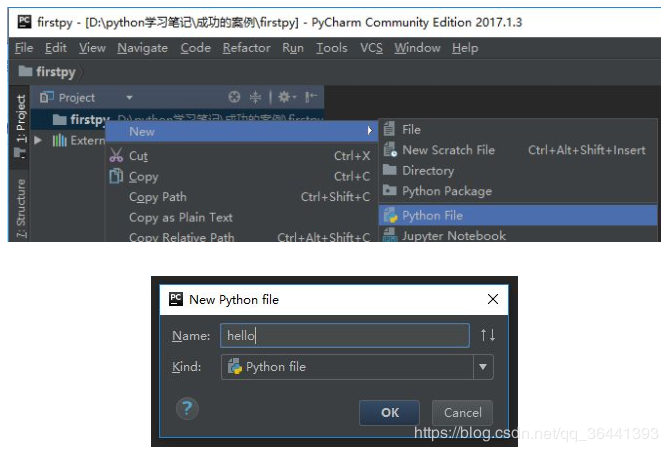Open the Help menu
Image resolution: width=668 pixels, height=452 pixels.
tap(465, 48)
